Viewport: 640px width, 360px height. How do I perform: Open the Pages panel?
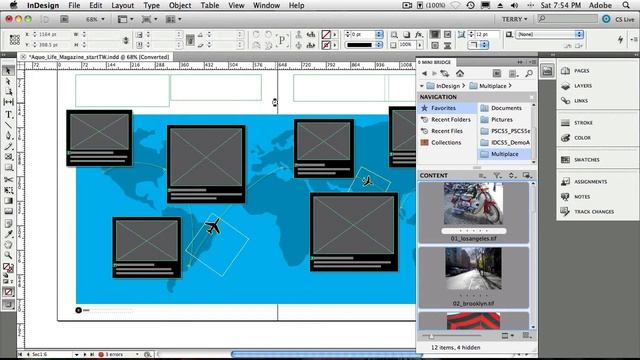pyautogui.click(x=576, y=71)
